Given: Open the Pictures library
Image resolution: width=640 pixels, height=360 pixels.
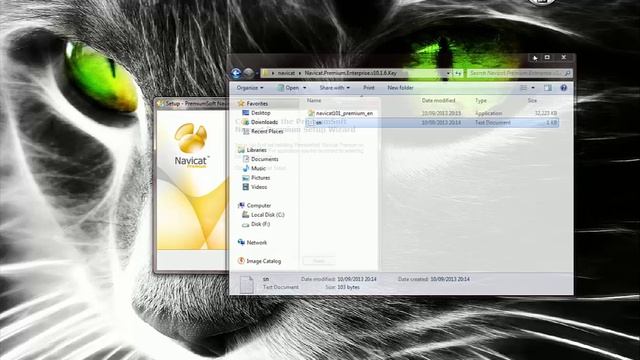Looking at the screenshot, I should pos(260,178).
